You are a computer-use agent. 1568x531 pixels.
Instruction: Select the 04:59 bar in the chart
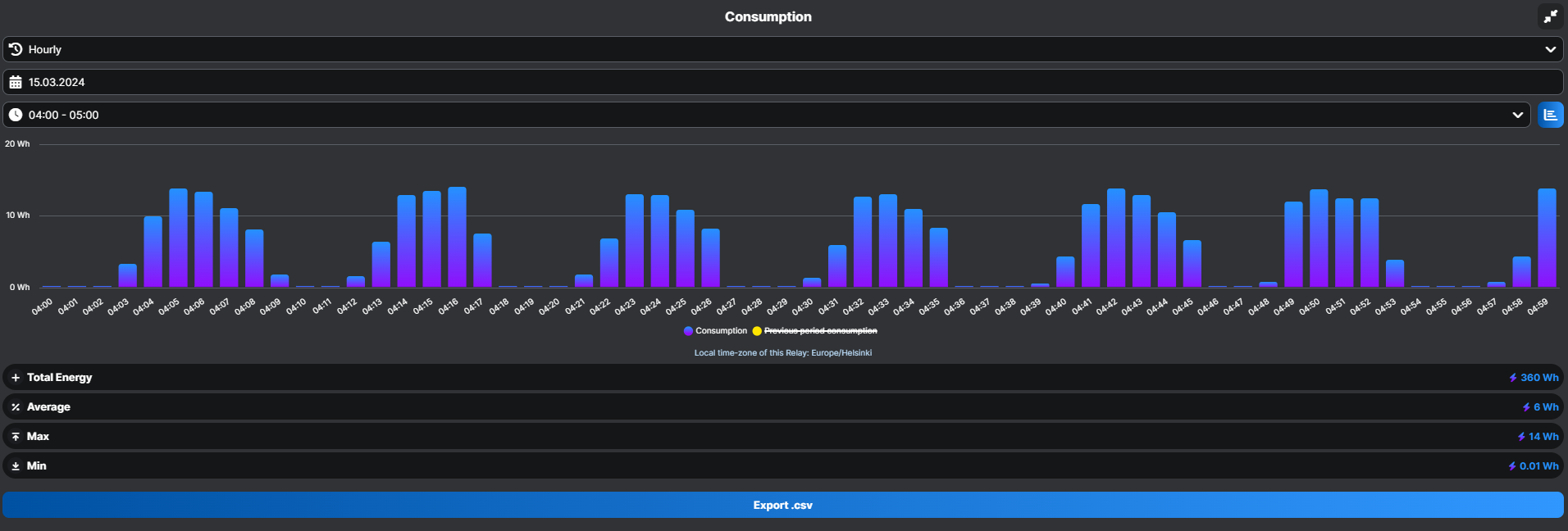click(1547, 238)
